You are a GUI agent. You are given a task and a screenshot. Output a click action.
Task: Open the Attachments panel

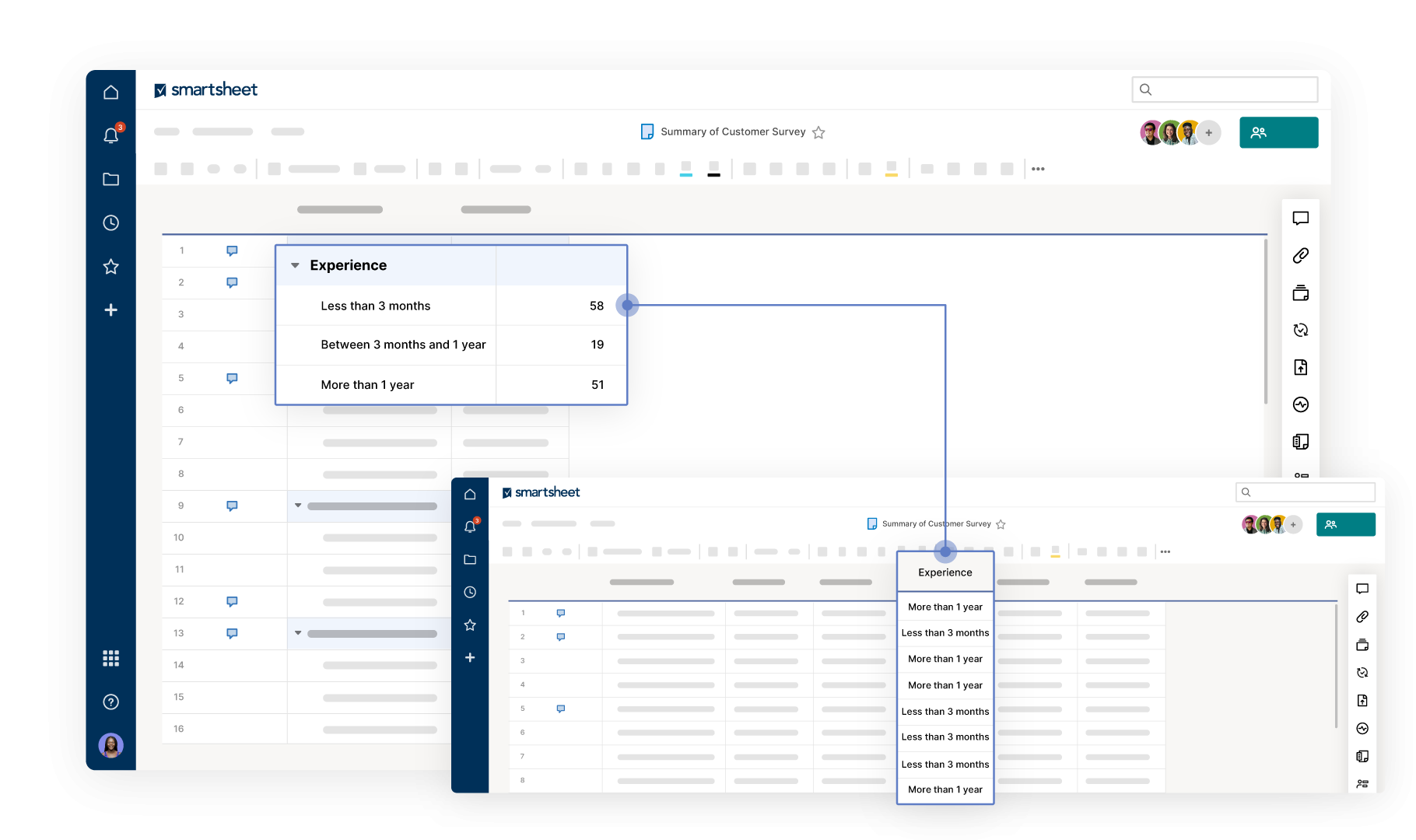point(1300,255)
